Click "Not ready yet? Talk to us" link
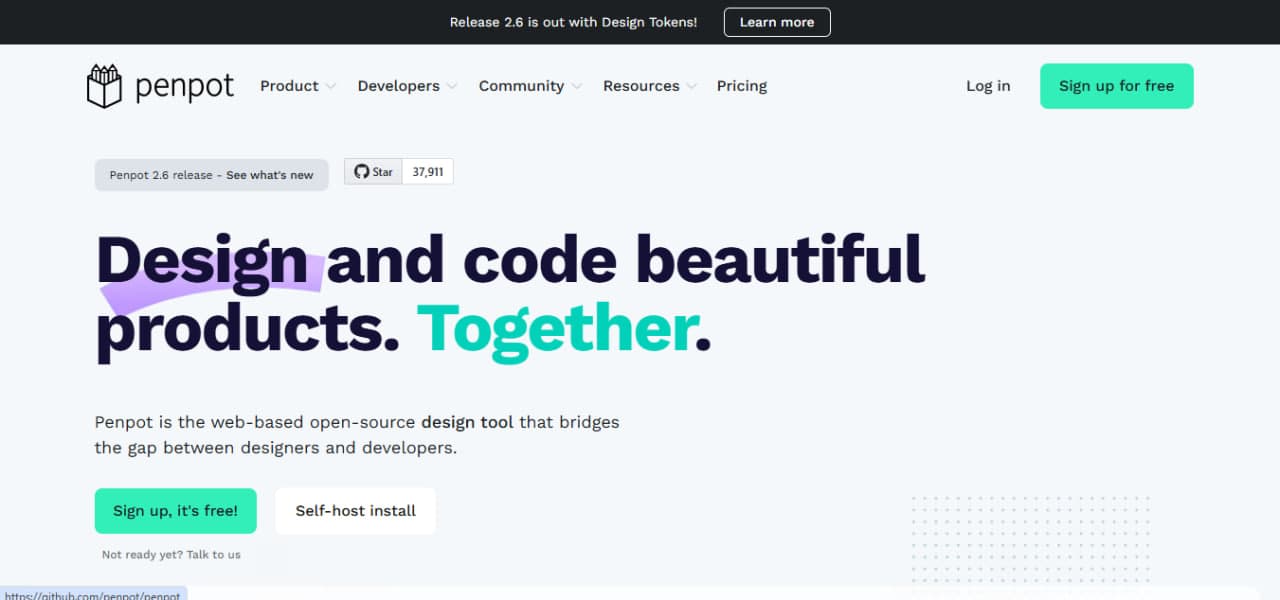1280x600 pixels. tap(171, 555)
